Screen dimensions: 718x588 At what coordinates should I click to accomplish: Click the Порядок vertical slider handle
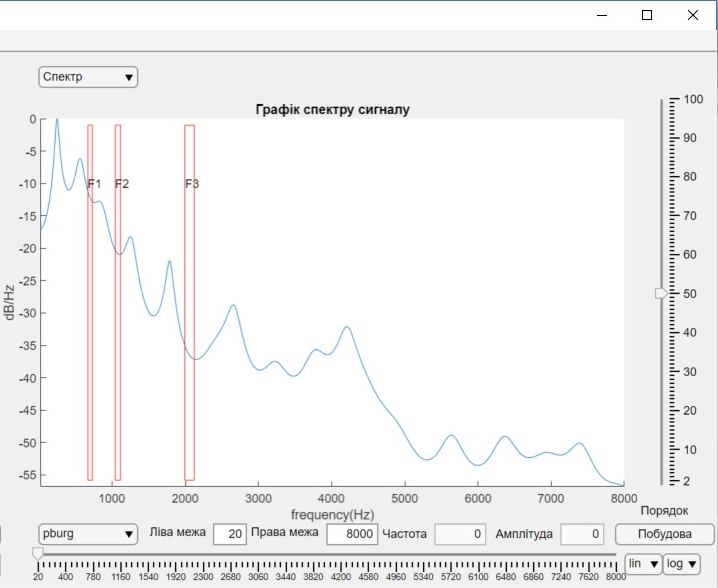coord(660,293)
